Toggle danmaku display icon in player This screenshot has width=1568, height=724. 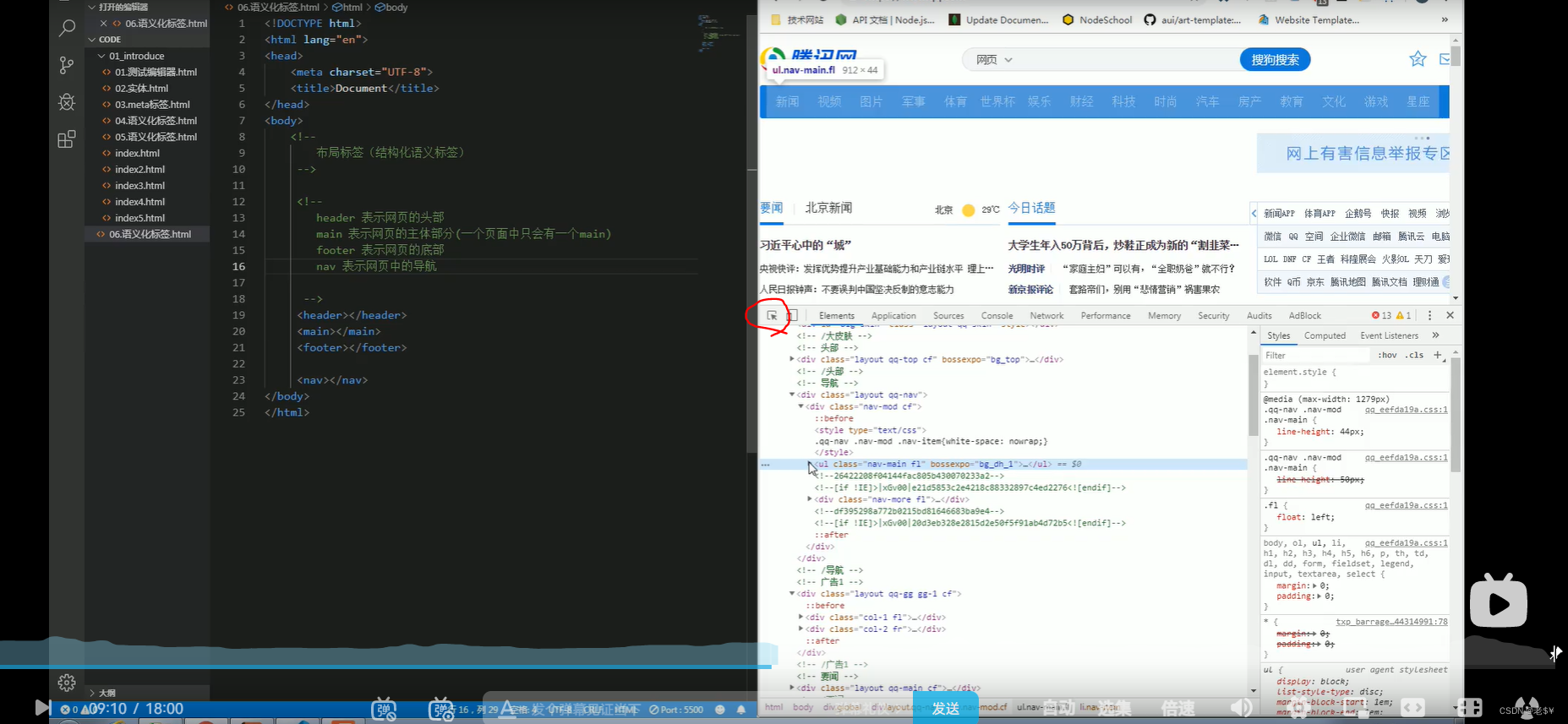coord(384,709)
